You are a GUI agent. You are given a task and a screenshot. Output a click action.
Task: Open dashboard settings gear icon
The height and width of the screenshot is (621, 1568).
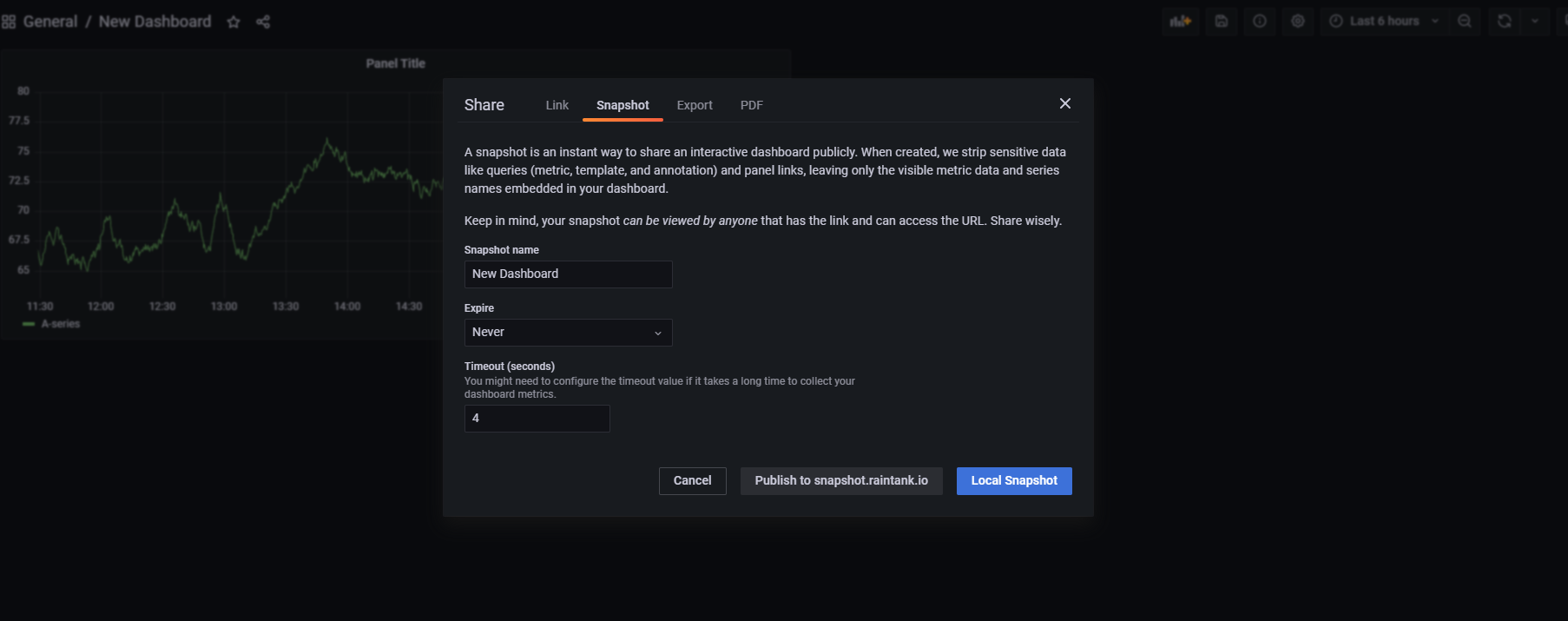(1298, 22)
